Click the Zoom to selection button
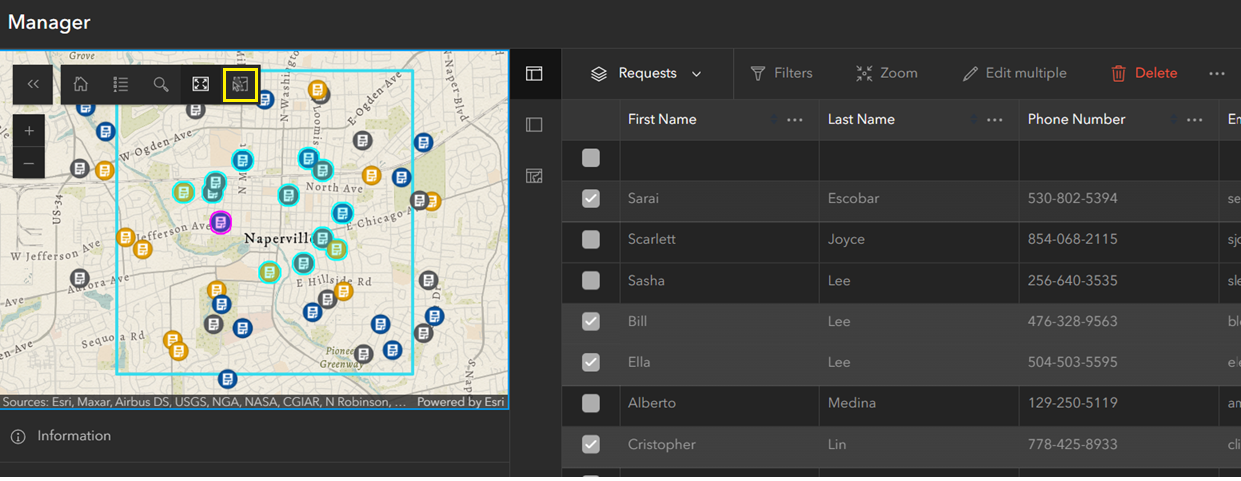 (887, 73)
